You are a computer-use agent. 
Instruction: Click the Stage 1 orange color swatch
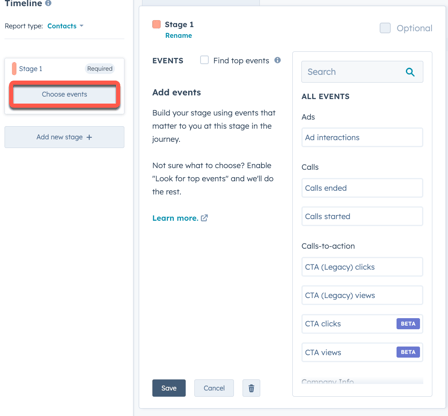(156, 24)
